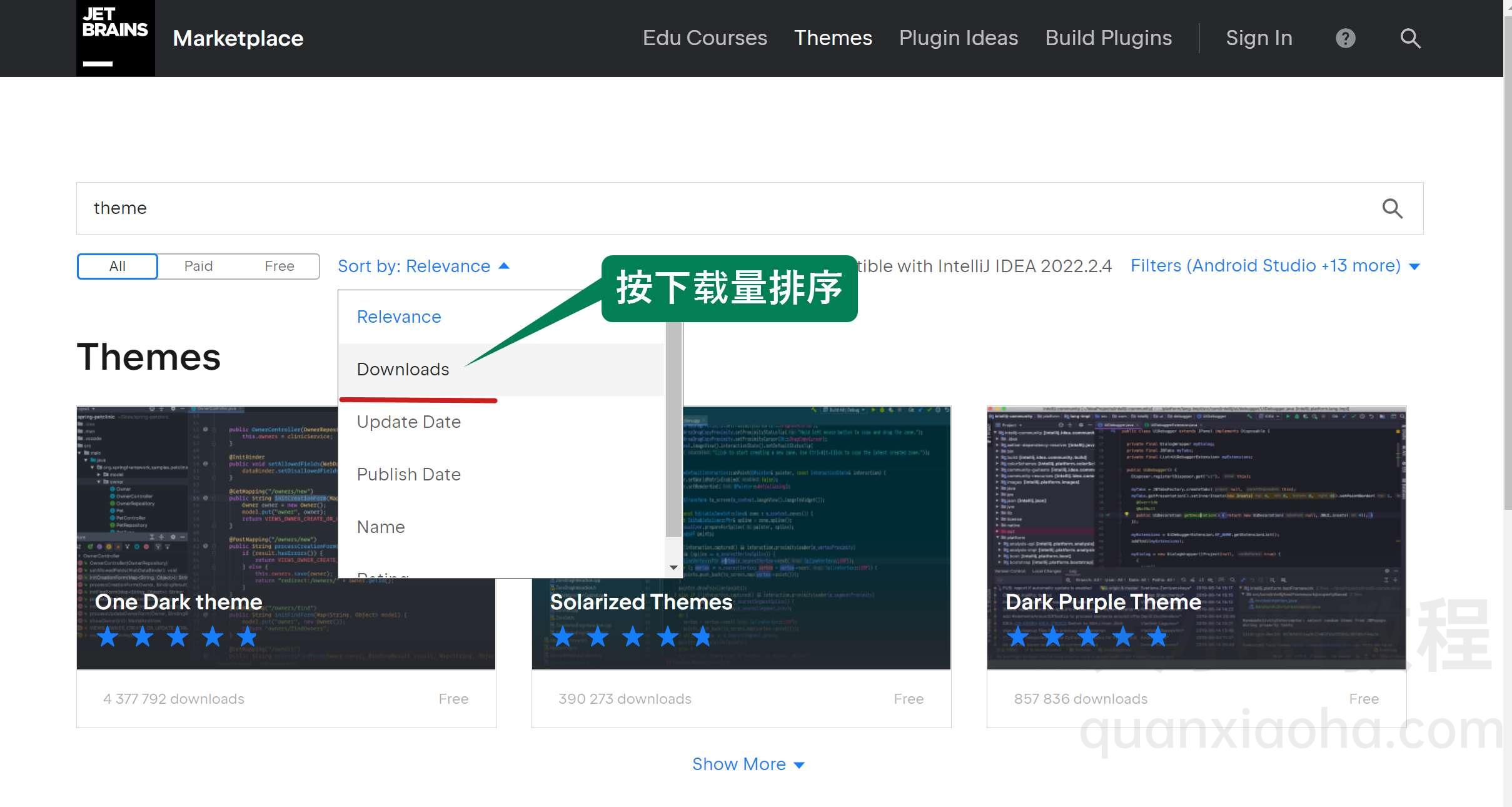Click the theme search input field
Viewport: 1512px width, 807px height.
point(749,208)
